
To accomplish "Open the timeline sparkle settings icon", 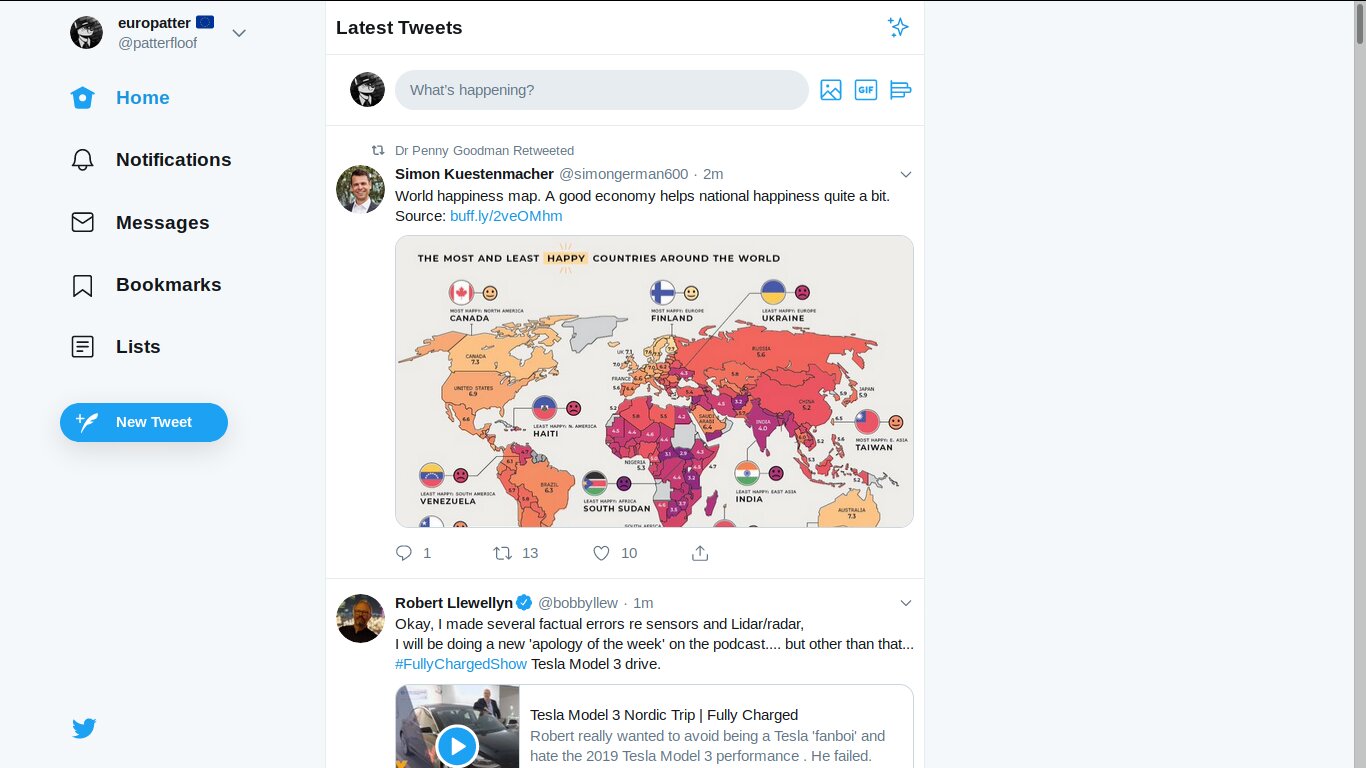I will point(898,27).
